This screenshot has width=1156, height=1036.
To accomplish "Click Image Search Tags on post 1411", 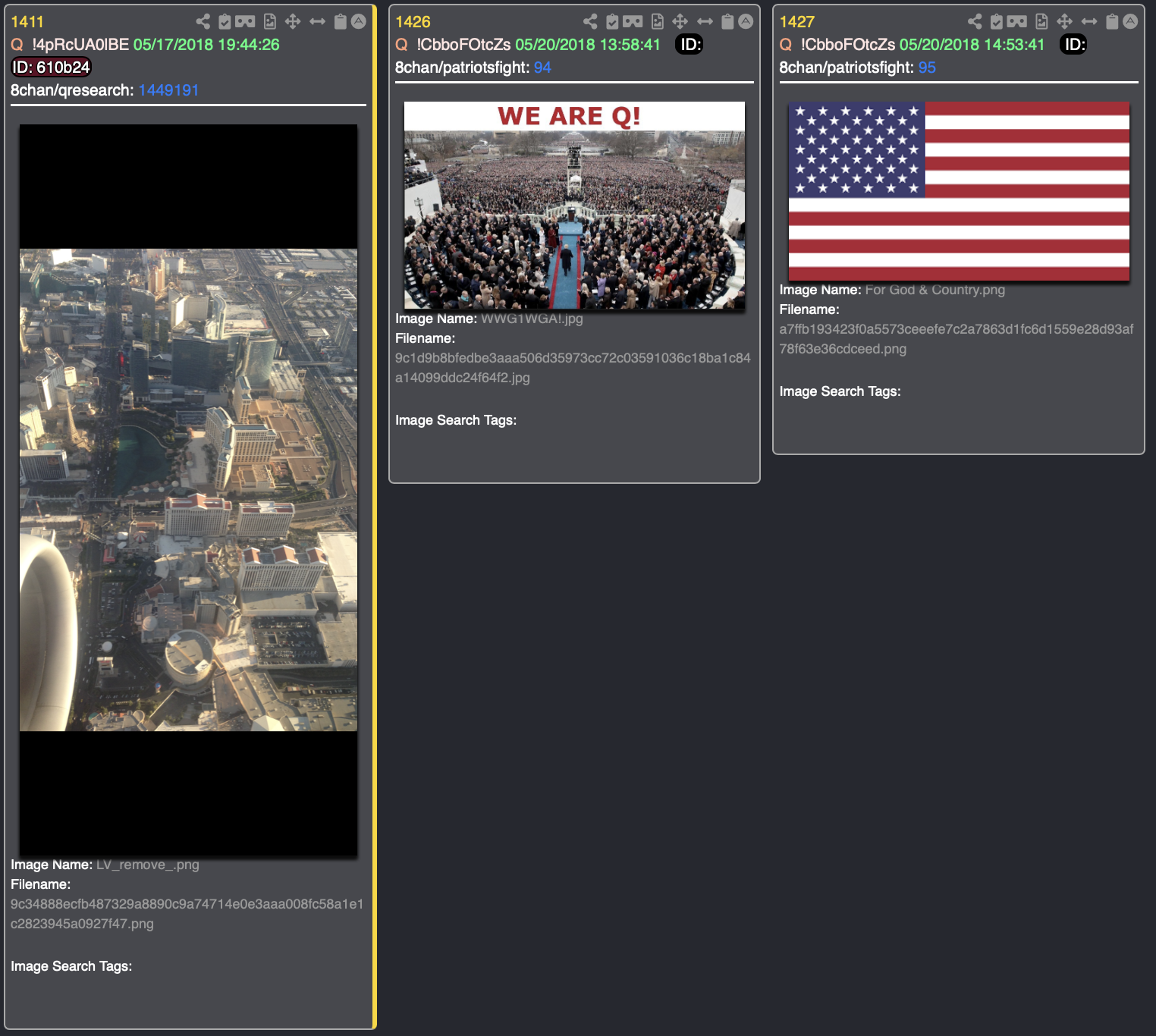I will (x=71, y=966).
